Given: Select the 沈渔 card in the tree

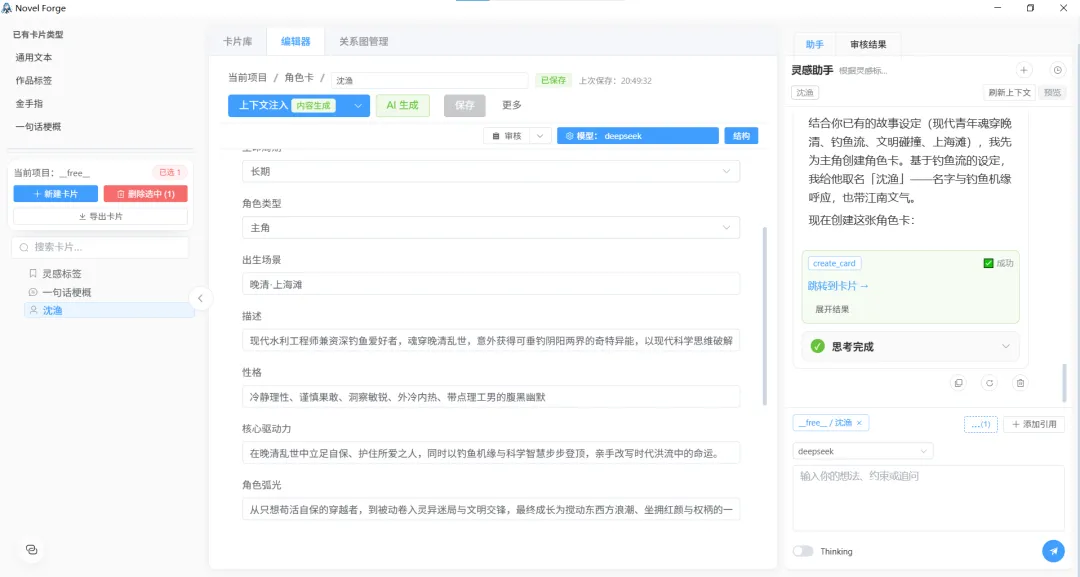Looking at the screenshot, I should (109, 310).
